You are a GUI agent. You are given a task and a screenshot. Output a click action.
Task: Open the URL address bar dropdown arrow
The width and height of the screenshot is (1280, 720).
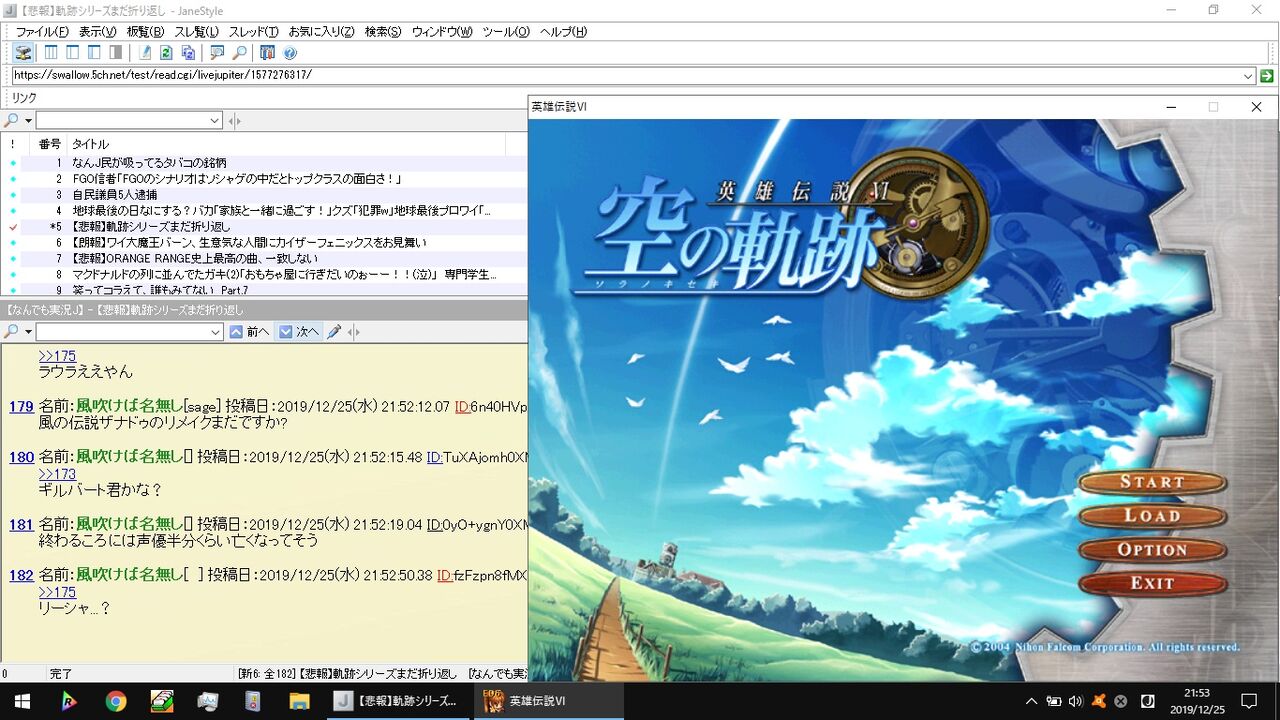click(x=1248, y=76)
